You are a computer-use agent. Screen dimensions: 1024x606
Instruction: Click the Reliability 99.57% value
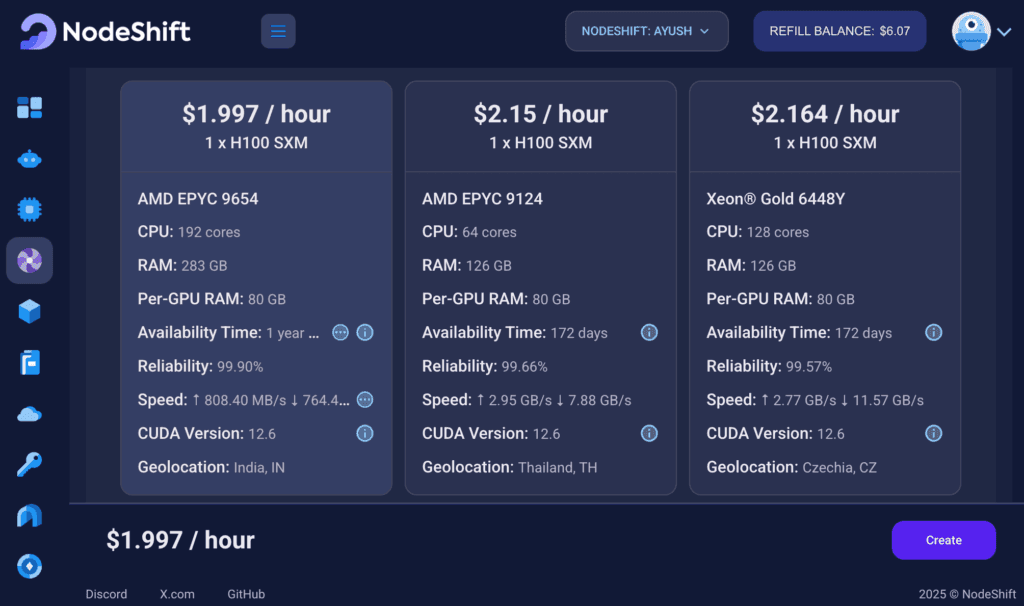(x=809, y=366)
